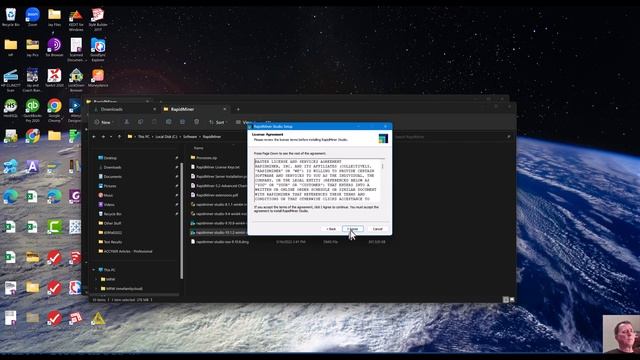Open QuickBooks Pro 2020 desktop shortcut

(33, 110)
